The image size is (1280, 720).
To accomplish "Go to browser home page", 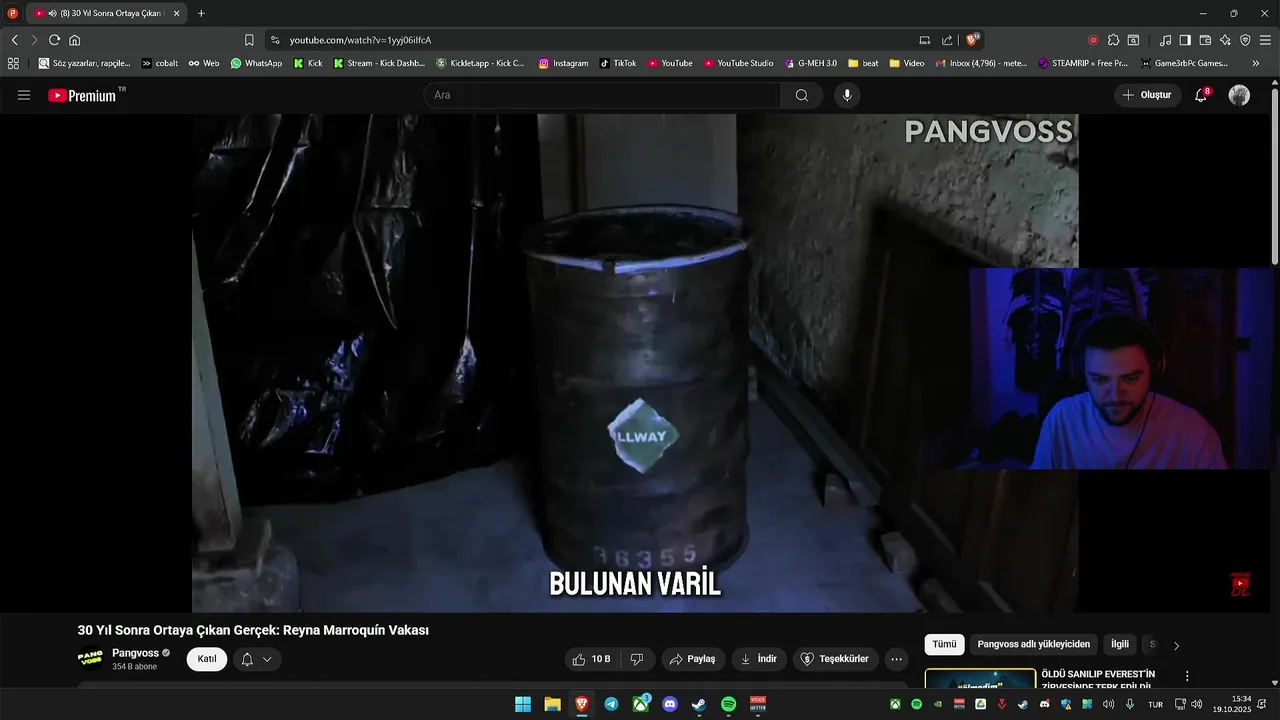I will point(74,40).
